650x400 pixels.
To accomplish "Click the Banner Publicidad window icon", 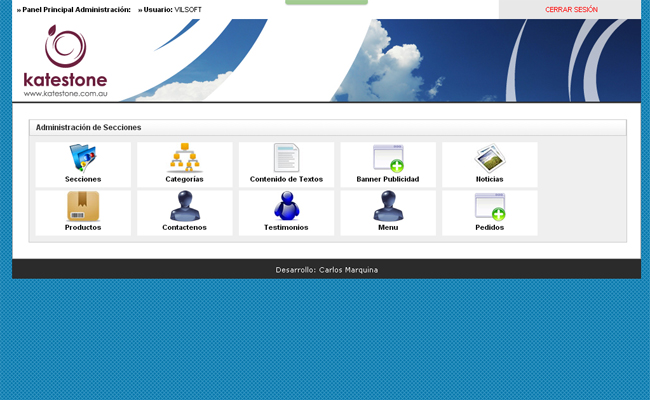I will (388, 158).
